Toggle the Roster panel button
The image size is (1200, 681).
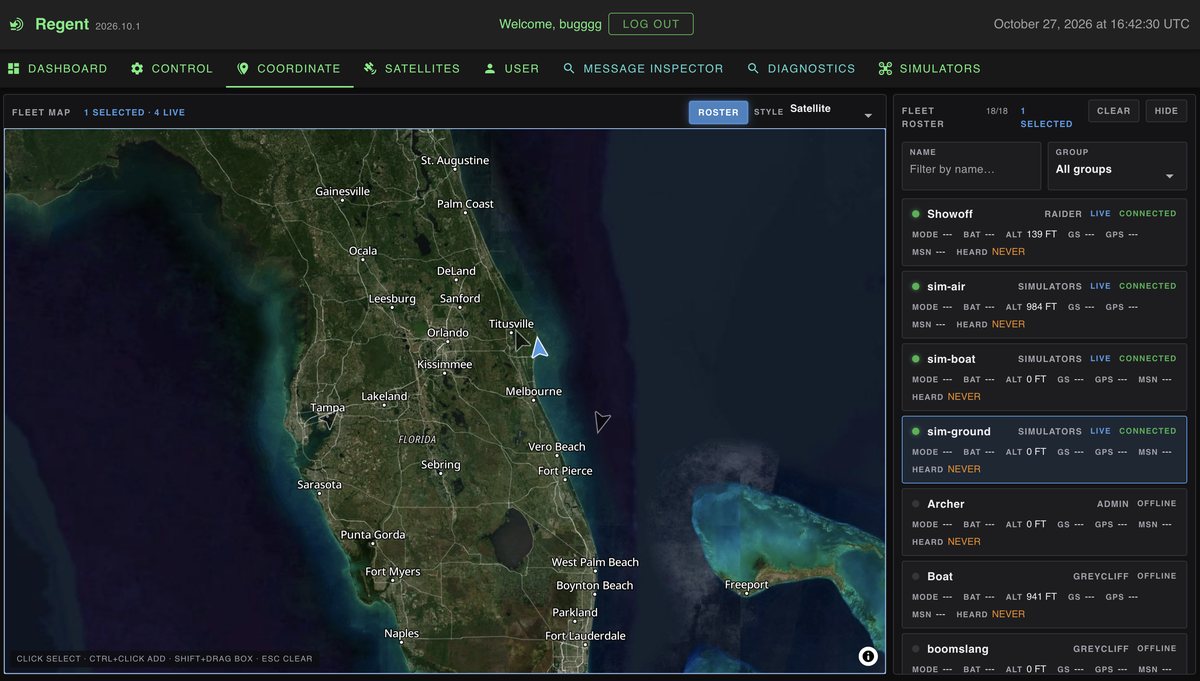coord(718,112)
